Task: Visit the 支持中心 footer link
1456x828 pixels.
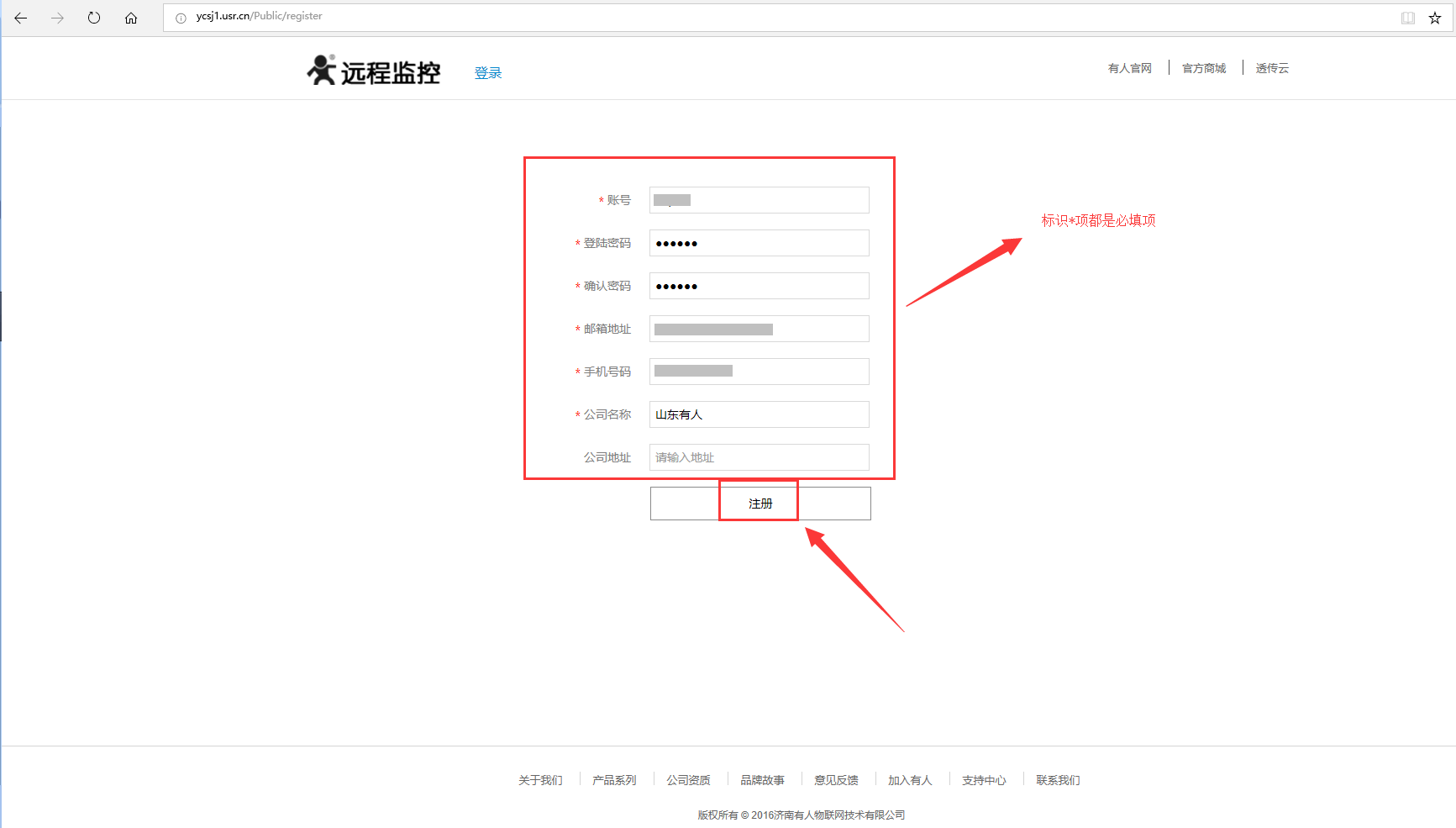Action: point(984,780)
